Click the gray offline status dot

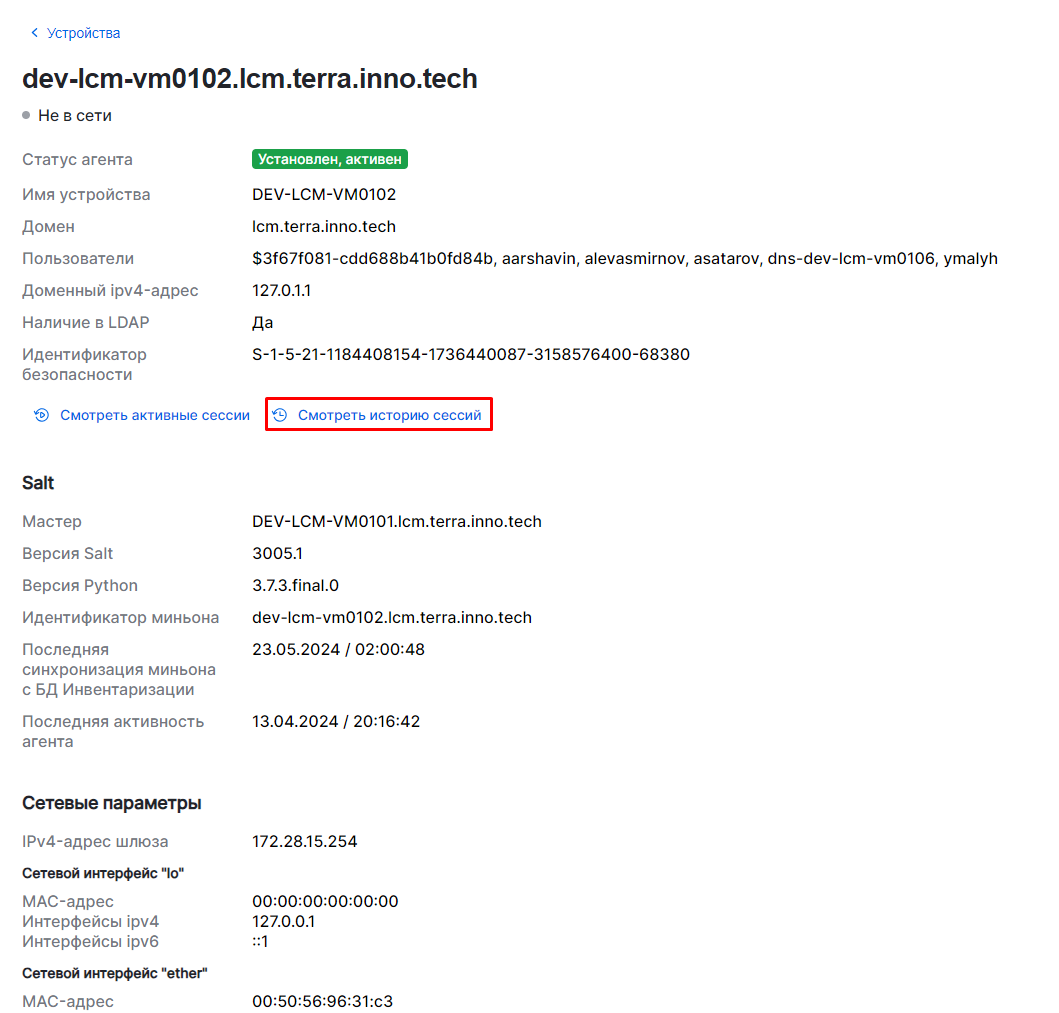click(x=27, y=116)
